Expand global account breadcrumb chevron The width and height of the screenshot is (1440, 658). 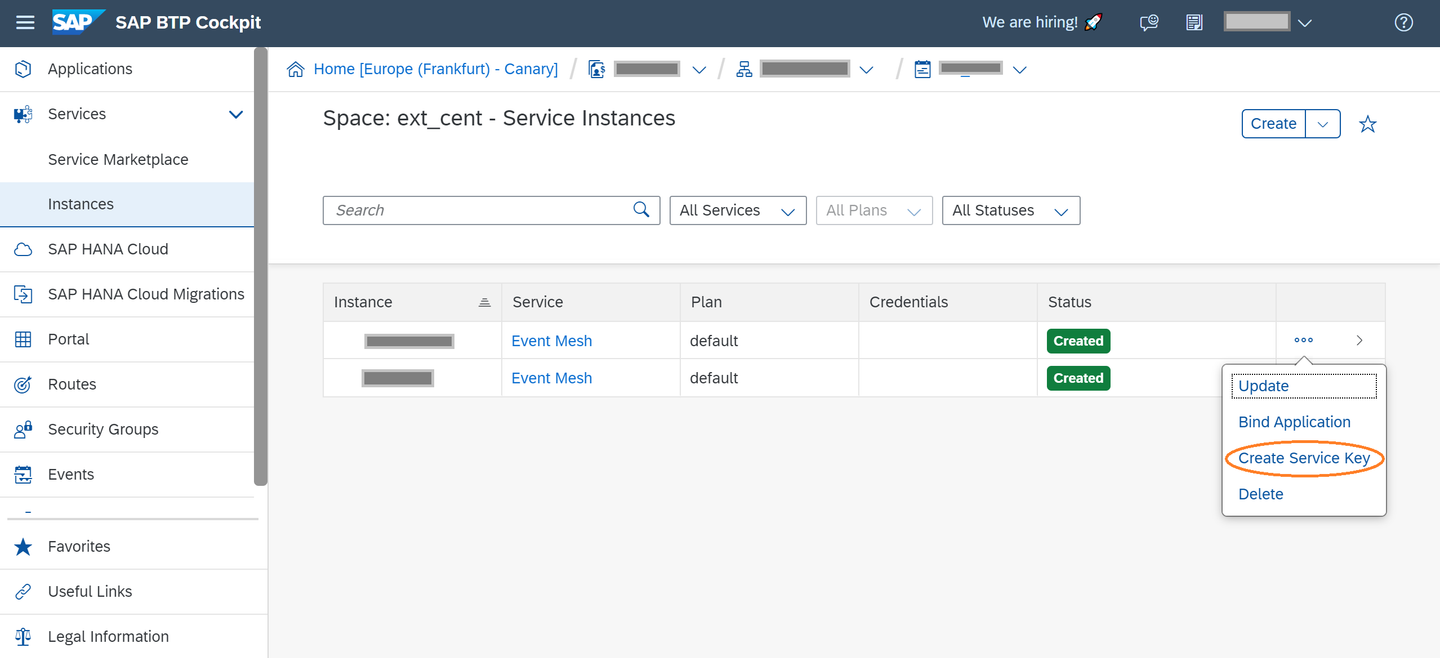click(699, 70)
